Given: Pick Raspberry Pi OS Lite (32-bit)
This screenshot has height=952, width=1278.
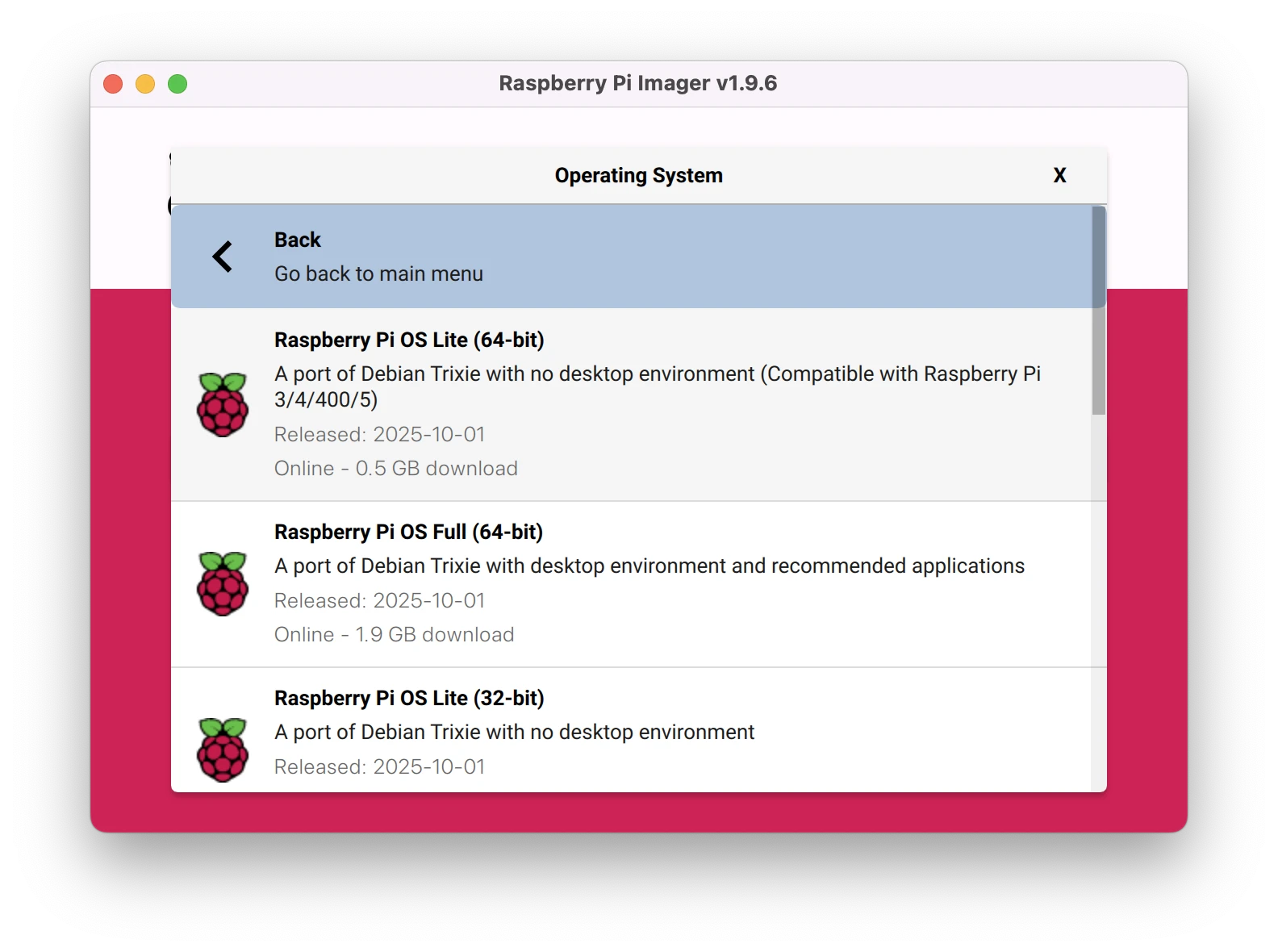Looking at the screenshot, I should click(631, 730).
